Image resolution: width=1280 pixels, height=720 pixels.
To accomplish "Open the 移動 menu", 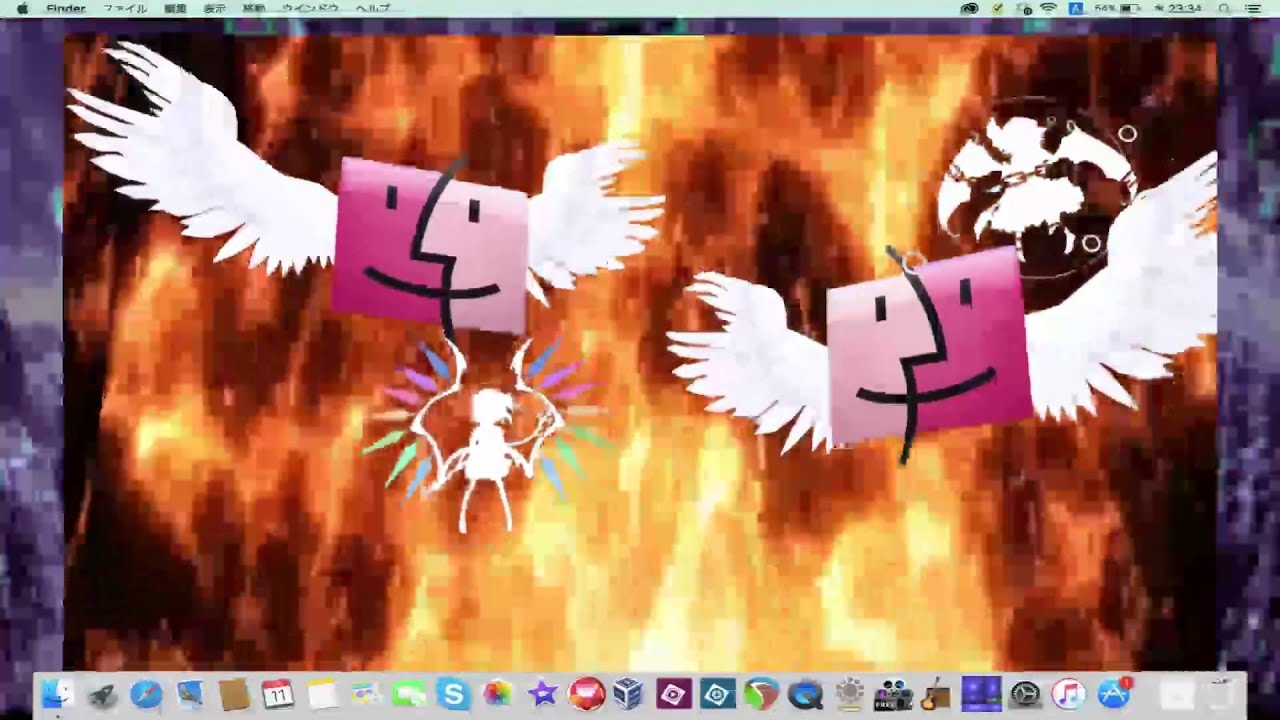I will (254, 8).
